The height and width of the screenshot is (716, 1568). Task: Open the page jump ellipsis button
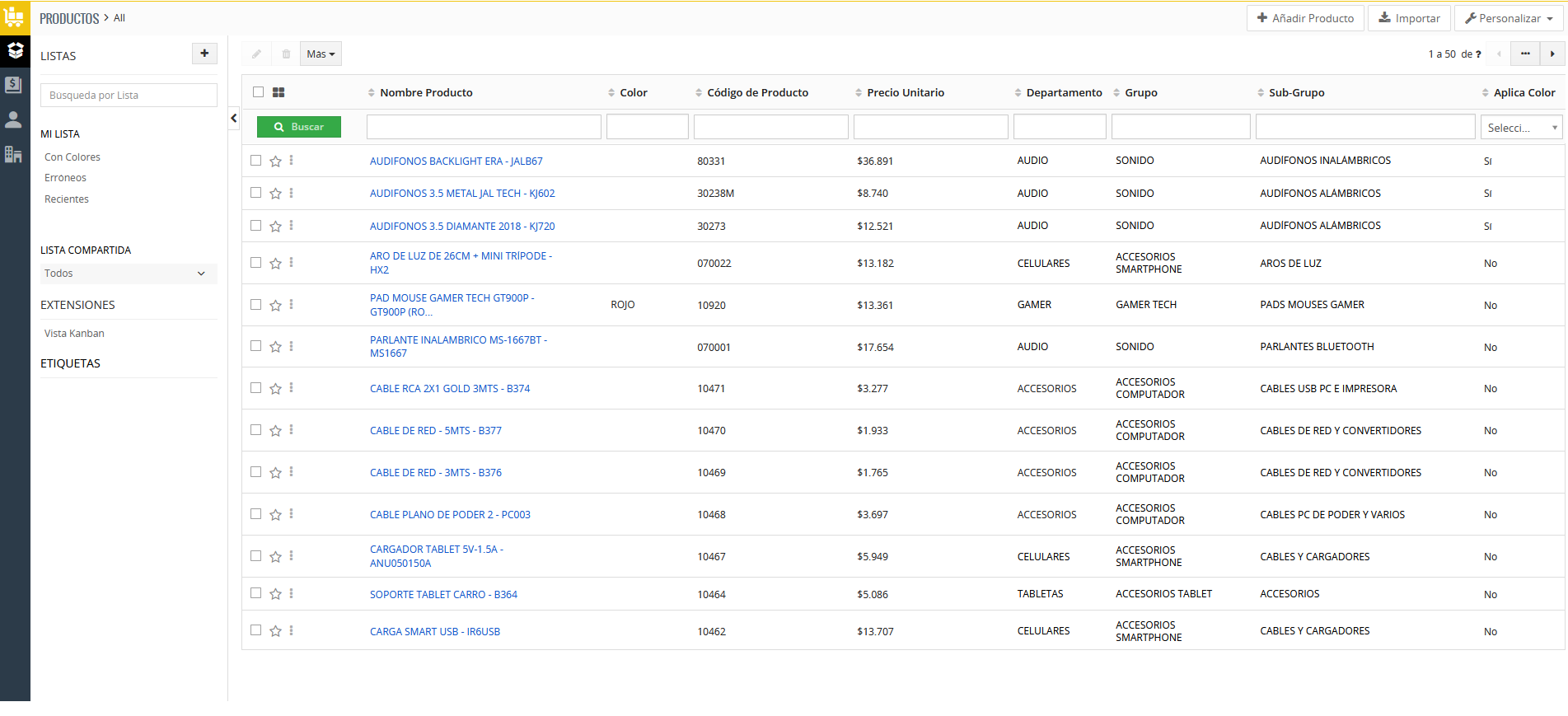[1525, 54]
